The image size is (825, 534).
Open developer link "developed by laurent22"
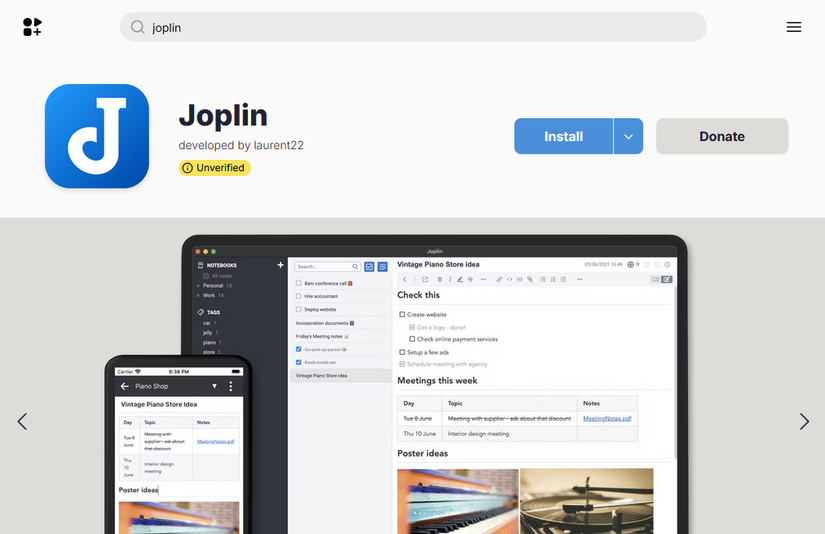(x=241, y=145)
